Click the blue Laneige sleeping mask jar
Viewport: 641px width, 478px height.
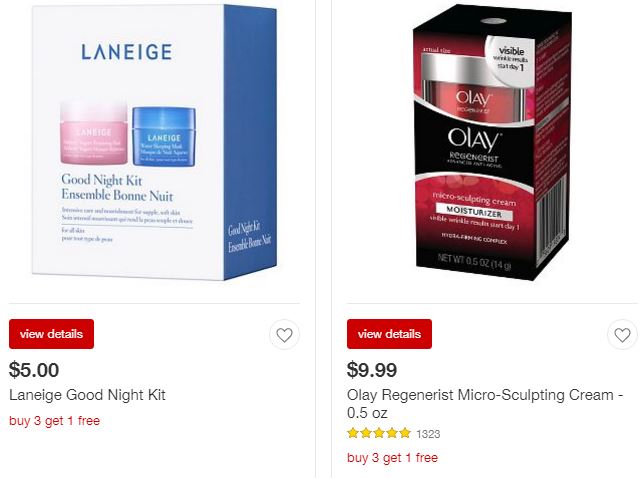[x=164, y=137]
